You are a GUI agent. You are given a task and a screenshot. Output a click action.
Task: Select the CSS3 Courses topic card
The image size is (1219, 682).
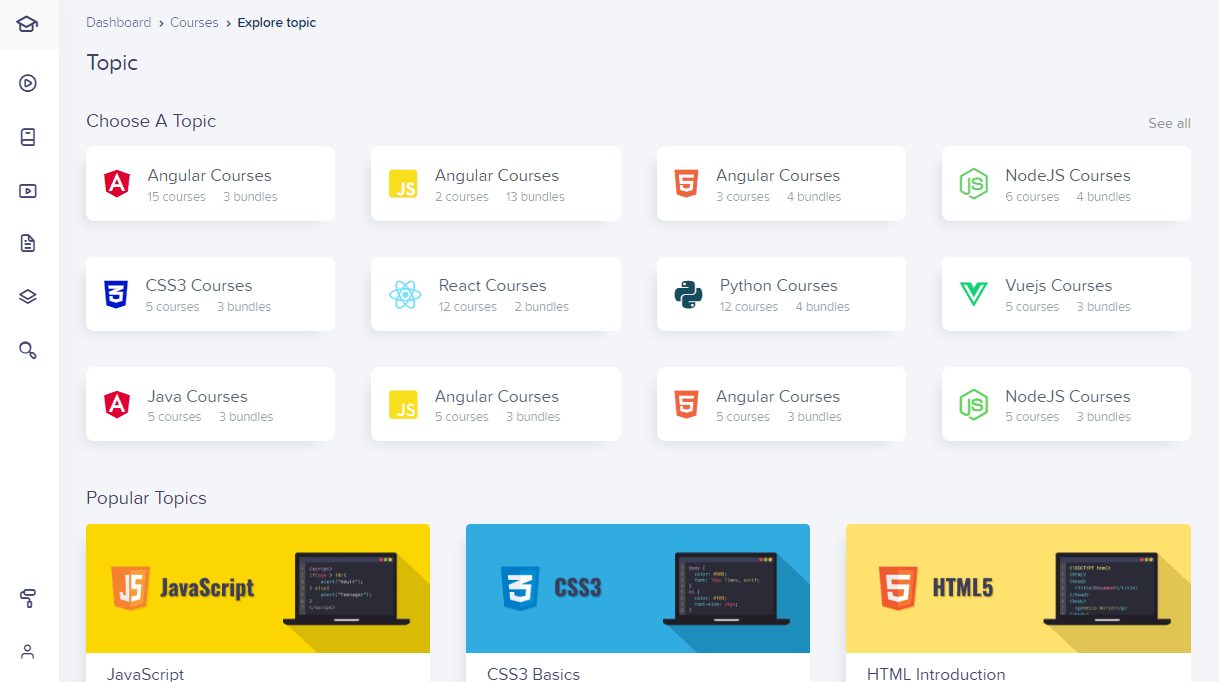point(210,294)
